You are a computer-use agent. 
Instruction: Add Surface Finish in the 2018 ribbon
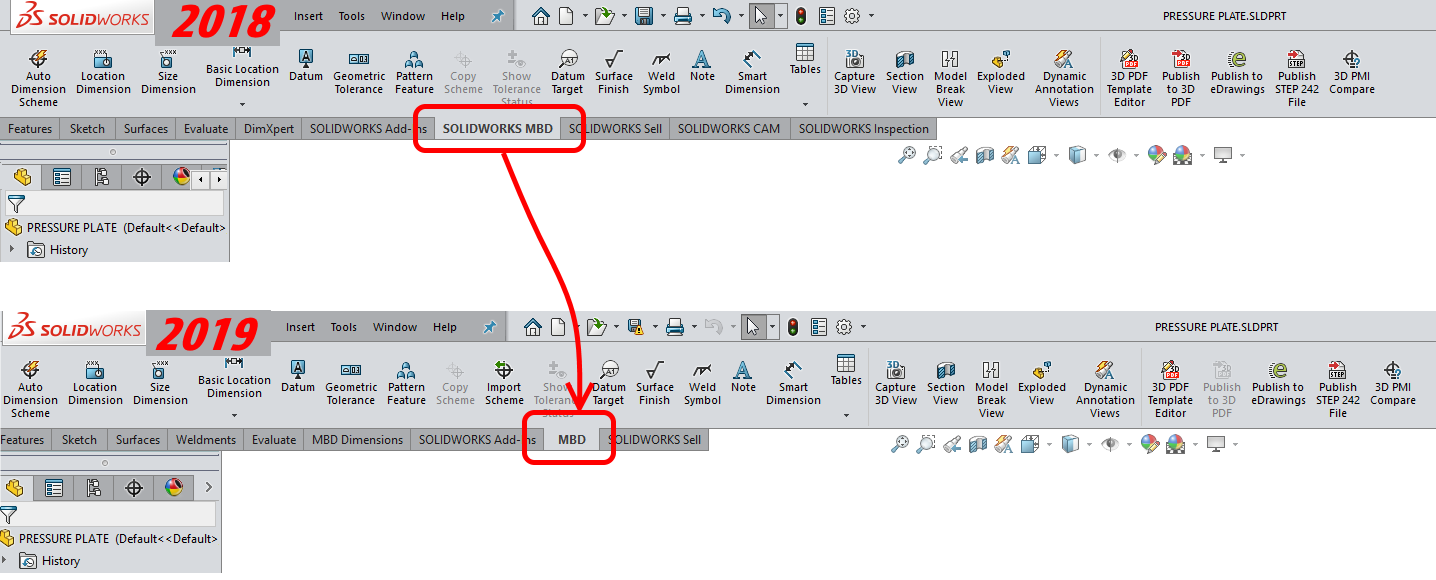point(613,72)
